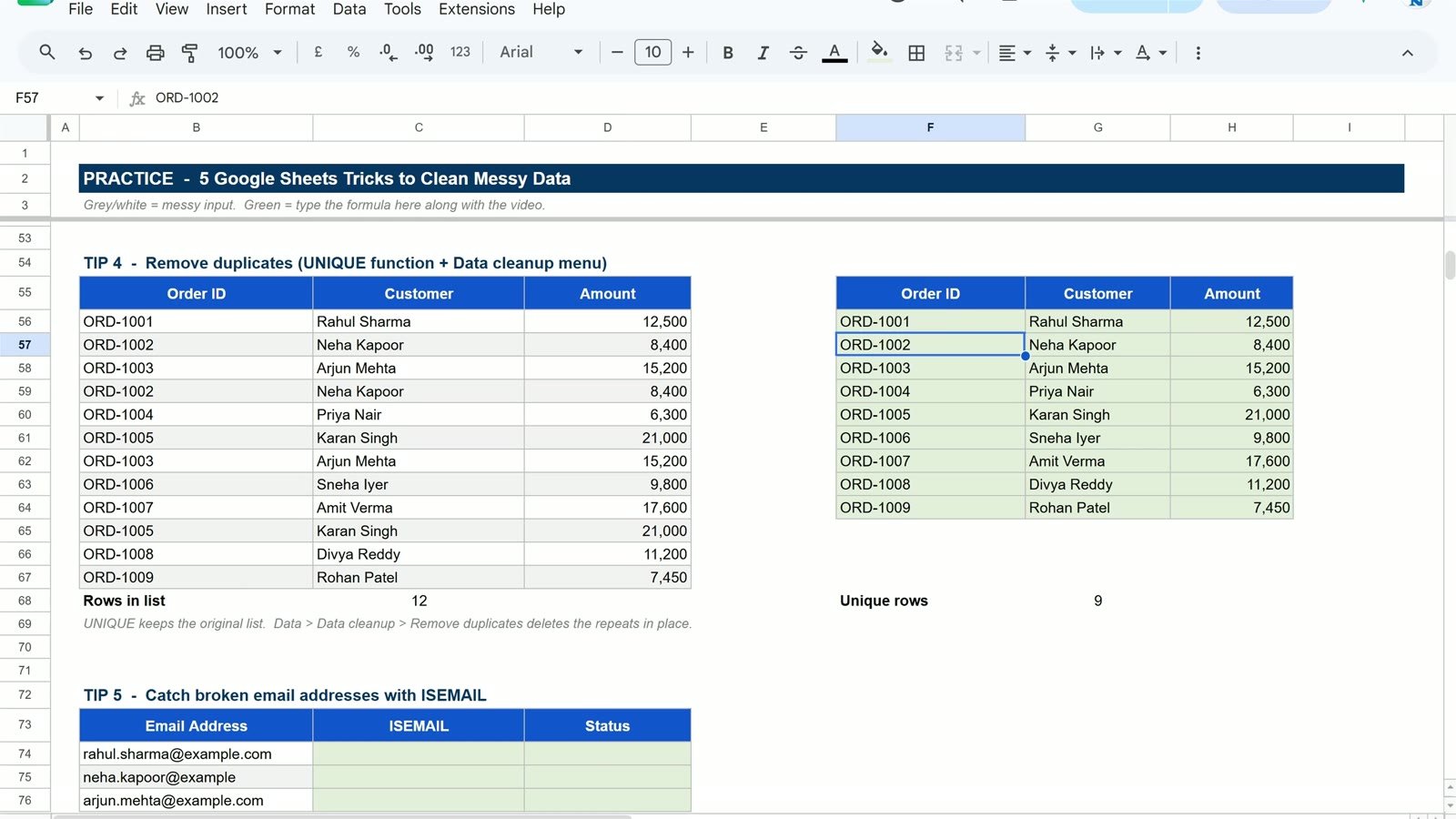
Task: Click the ISEMAIL header cell
Action: 419,725
